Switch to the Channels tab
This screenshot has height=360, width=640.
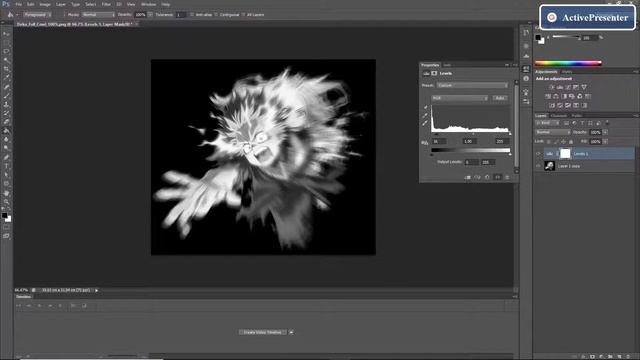559,116
